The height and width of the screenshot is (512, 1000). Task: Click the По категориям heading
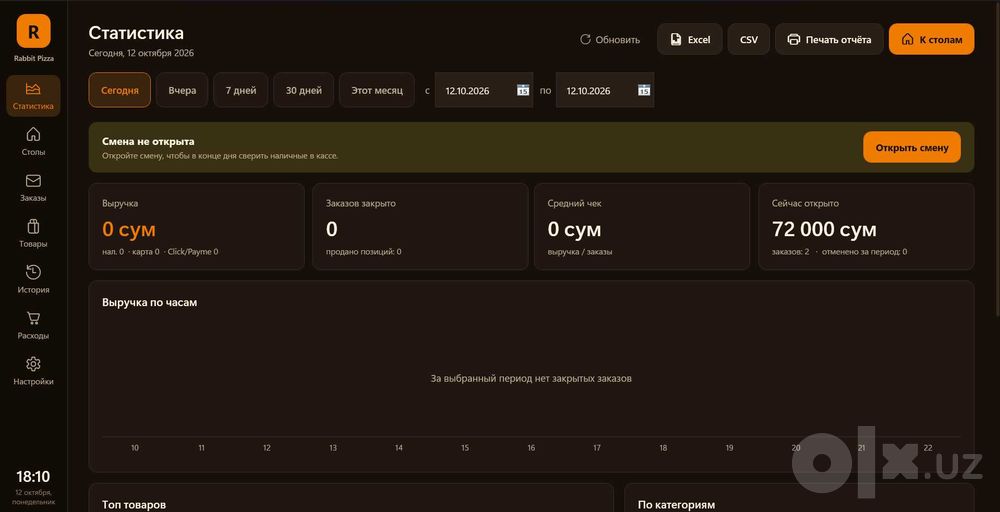tap(676, 504)
